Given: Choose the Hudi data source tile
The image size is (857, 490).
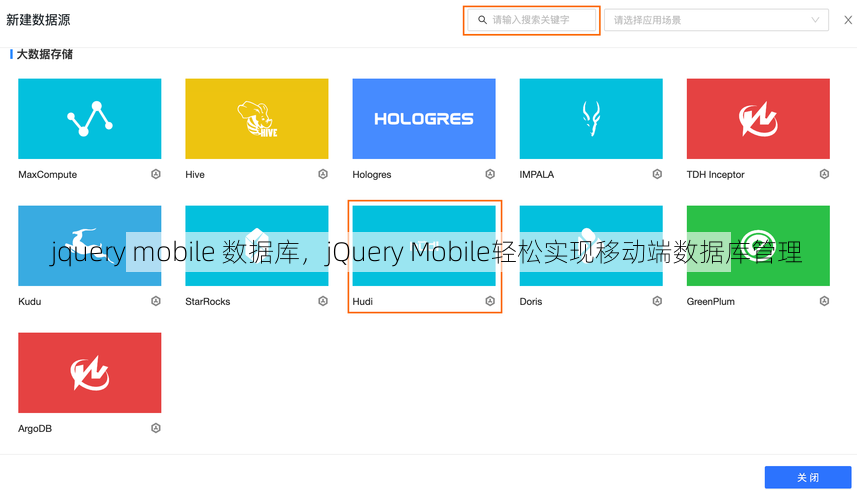Looking at the screenshot, I should tap(424, 246).
